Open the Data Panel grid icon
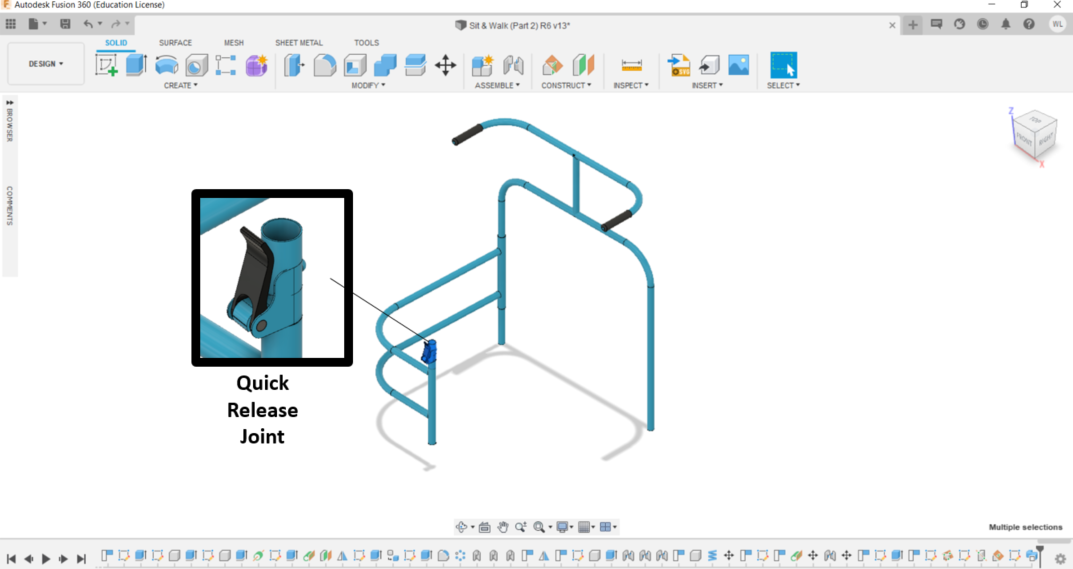Image resolution: width=1073 pixels, height=569 pixels. point(10,24)
